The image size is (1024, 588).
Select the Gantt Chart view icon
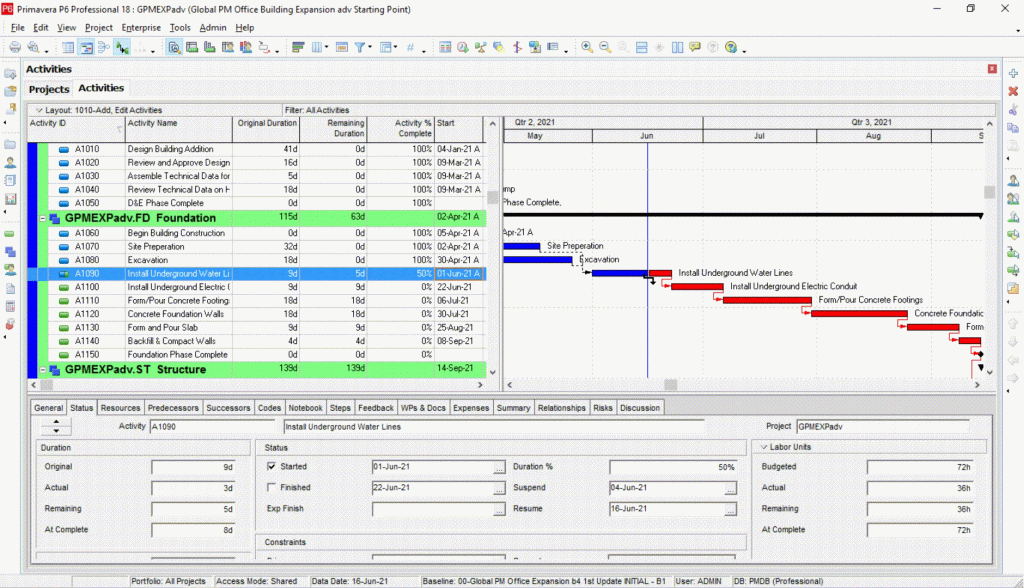[86, 47]
